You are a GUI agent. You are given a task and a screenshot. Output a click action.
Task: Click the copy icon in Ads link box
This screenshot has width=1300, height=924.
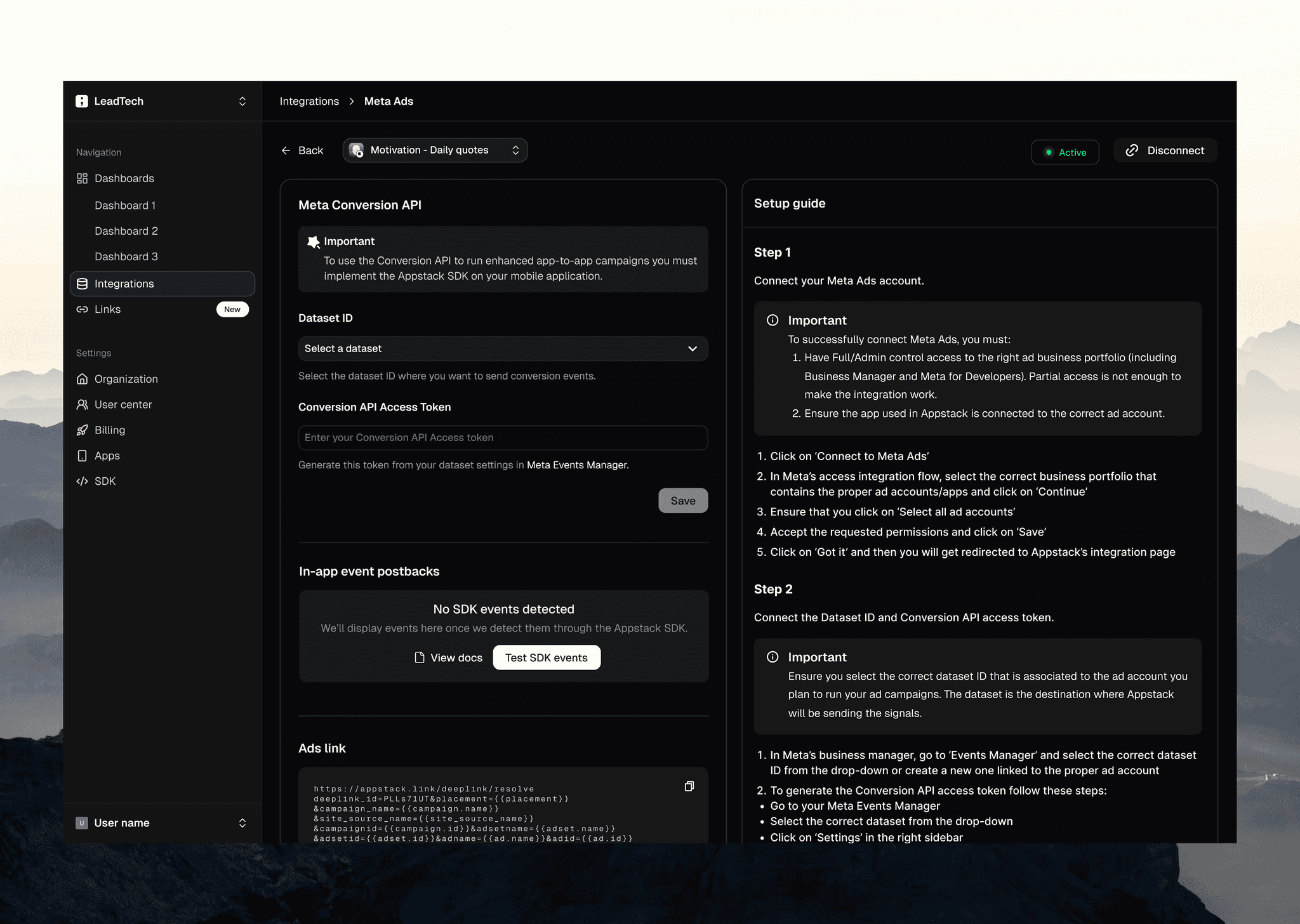click(689, 786)
